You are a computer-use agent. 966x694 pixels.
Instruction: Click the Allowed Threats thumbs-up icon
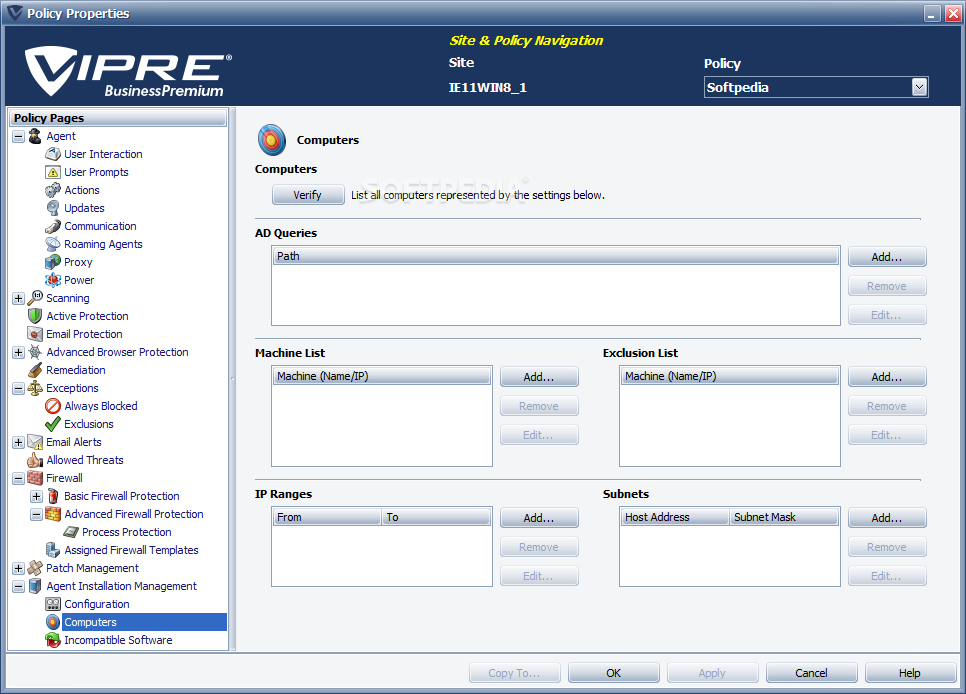coord(35,460)
